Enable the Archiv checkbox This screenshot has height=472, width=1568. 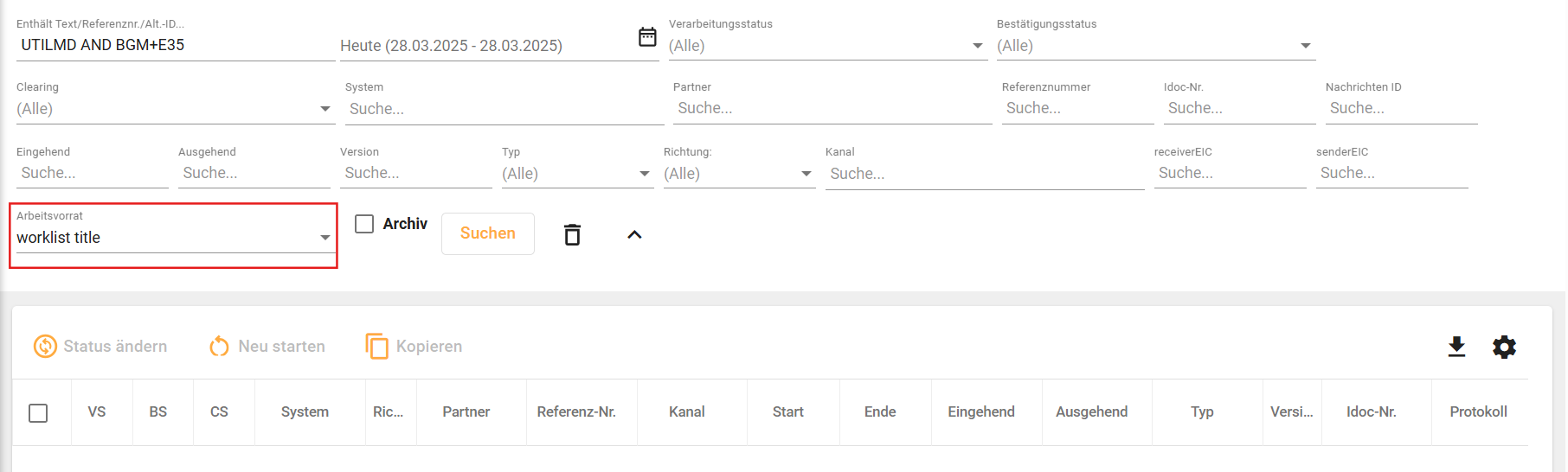click(364, 224)
